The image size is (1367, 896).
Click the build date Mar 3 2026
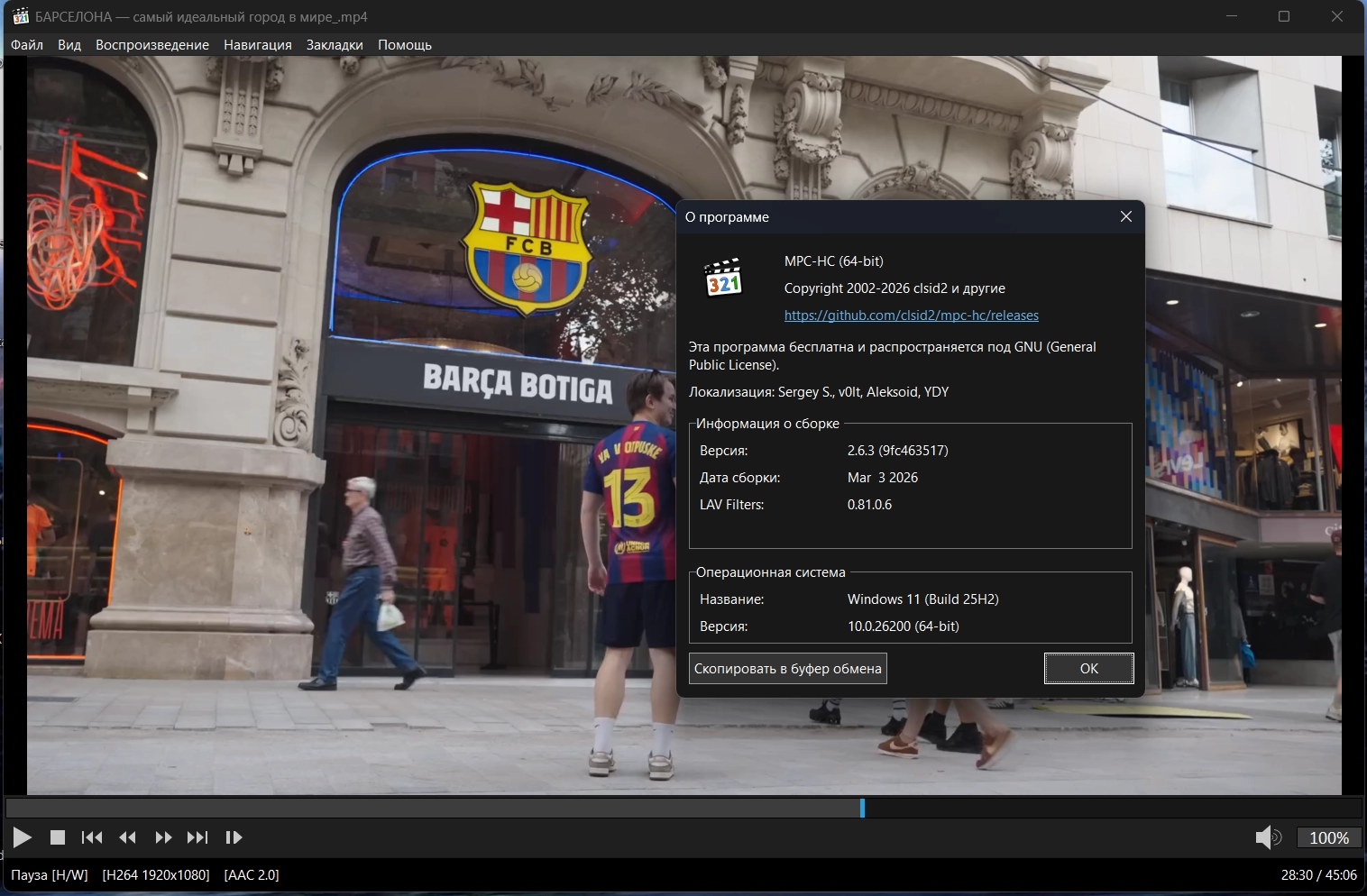(883, 478)
